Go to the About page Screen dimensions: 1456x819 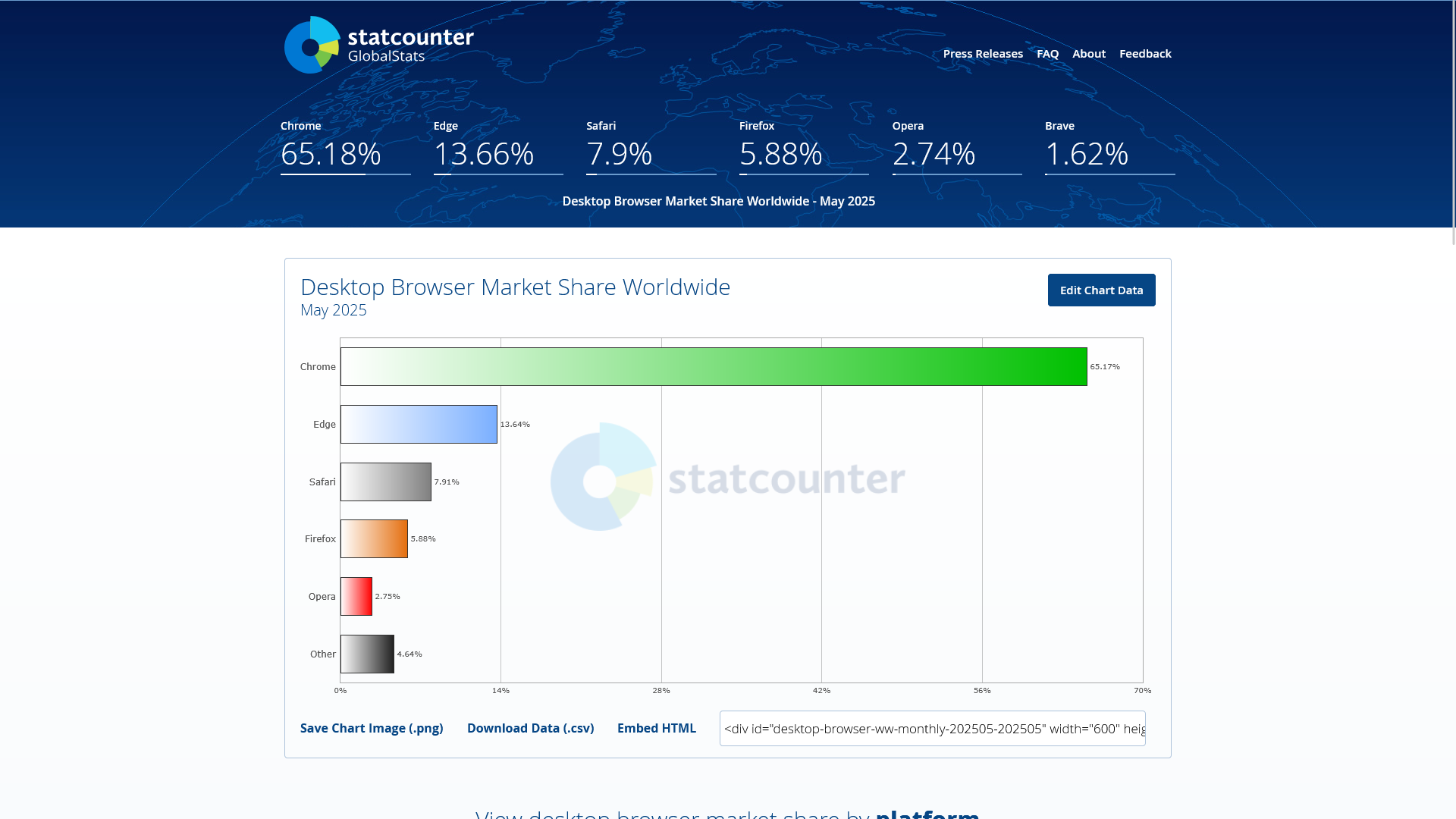coord(1089,54)
